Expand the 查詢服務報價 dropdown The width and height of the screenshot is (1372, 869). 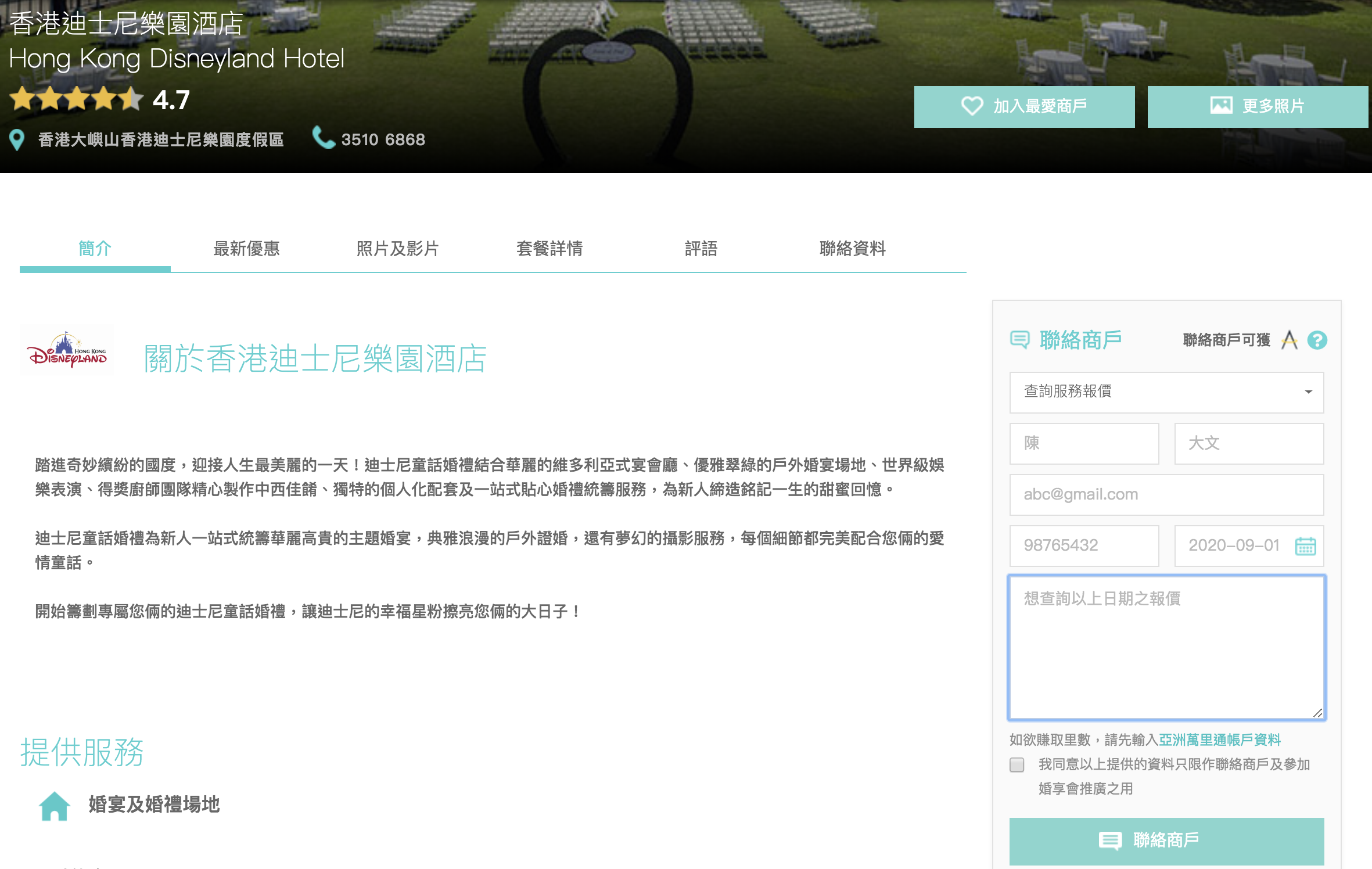[1166, 392]
